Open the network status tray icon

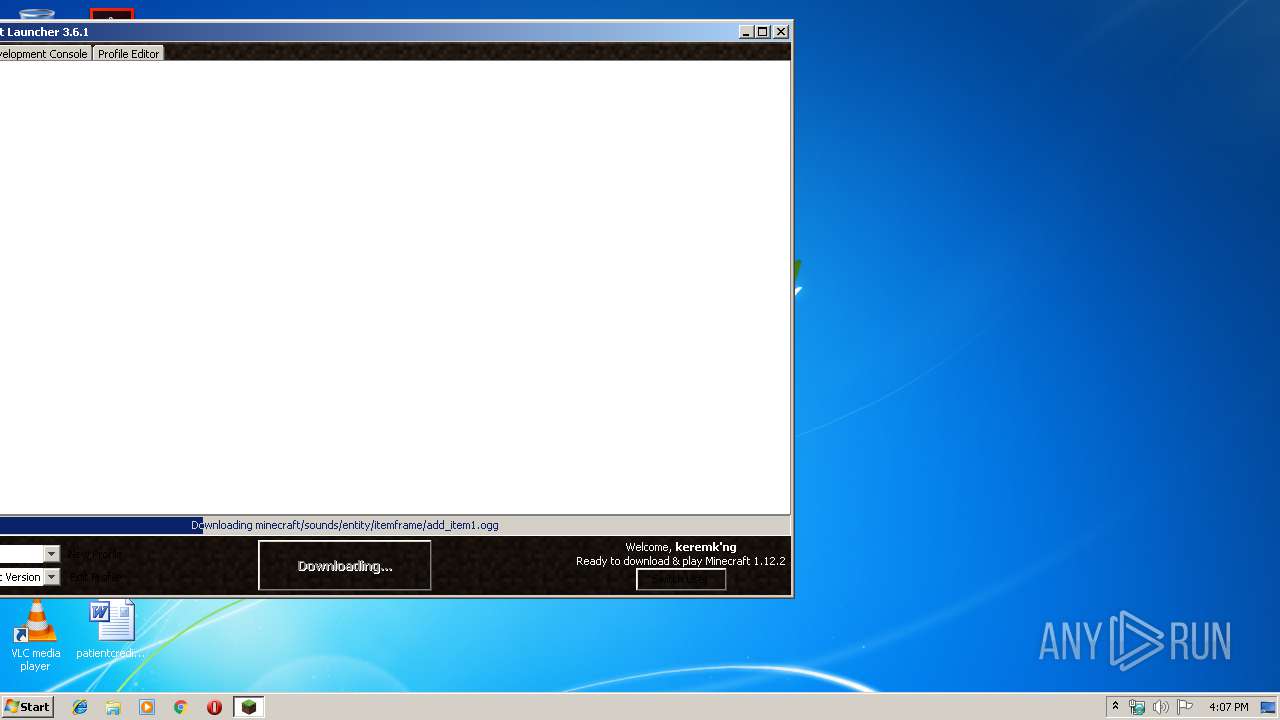(1137, 707)
